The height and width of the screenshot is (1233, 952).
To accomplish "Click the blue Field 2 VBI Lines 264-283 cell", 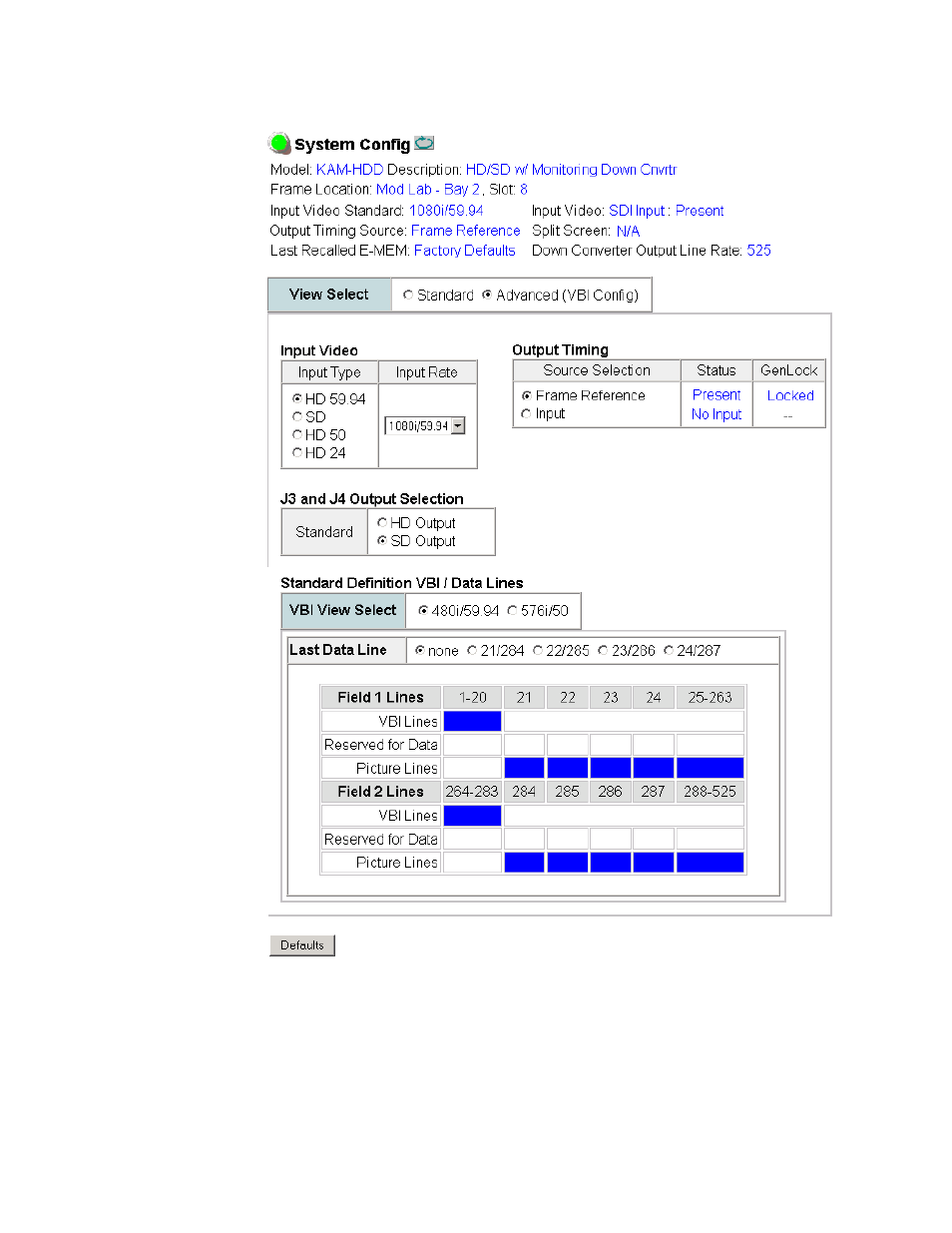I will coord(472,816).
